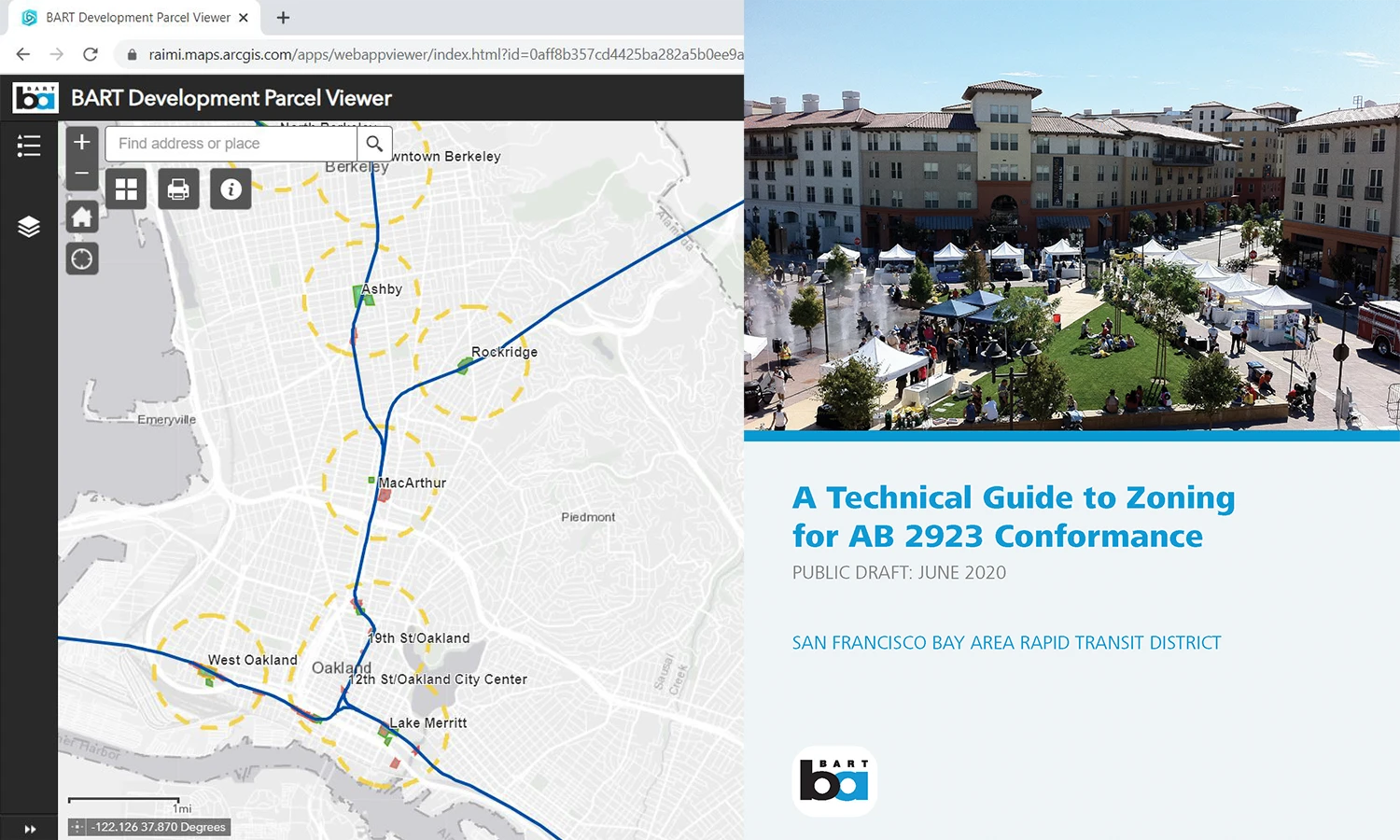Click the West Oakland station label
Viewport: 1400px width, 840px height.
coord(252,660)
